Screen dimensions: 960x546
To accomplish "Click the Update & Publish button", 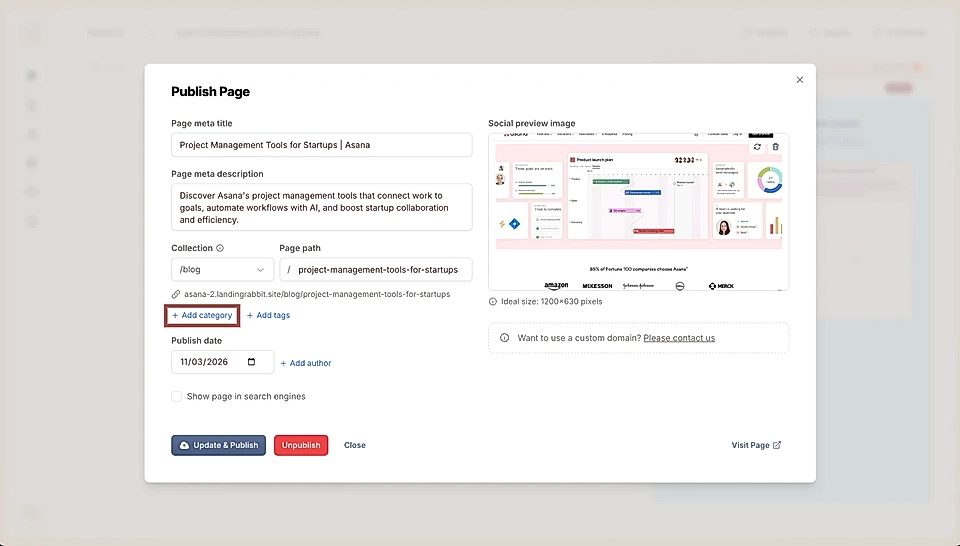I will (219, 445).
